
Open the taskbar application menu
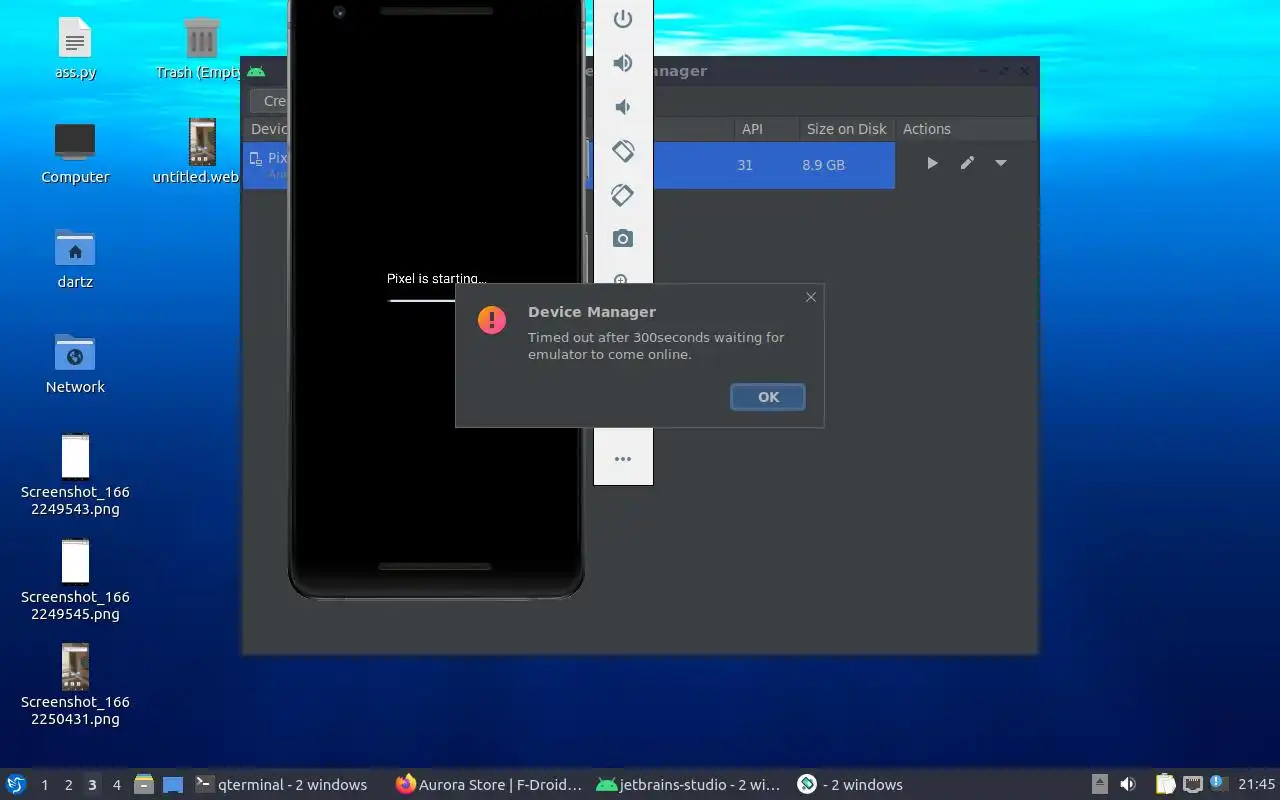(16, 784)
